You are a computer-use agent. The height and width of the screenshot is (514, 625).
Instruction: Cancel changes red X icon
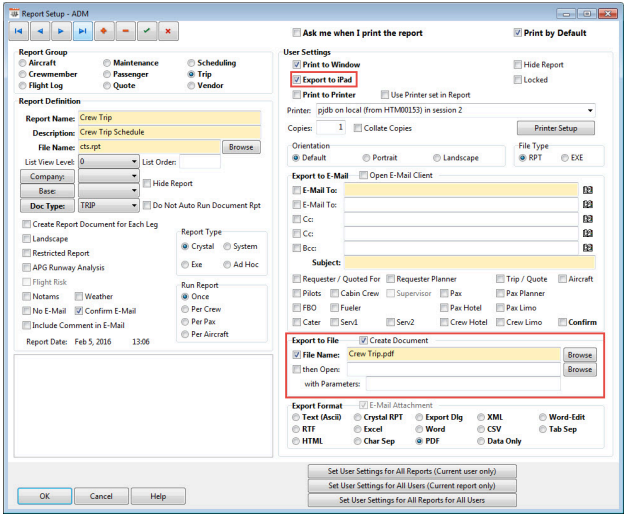[168, 31]
